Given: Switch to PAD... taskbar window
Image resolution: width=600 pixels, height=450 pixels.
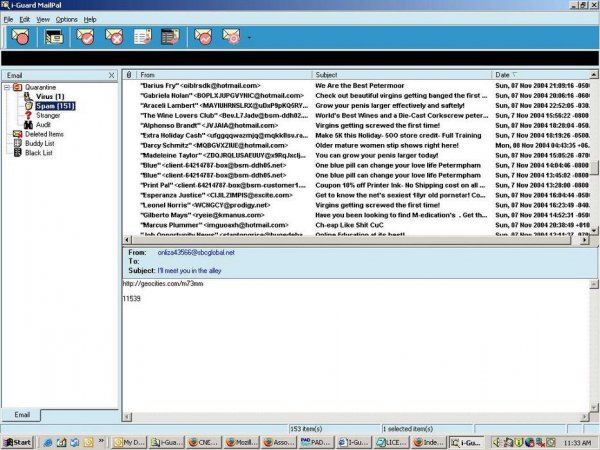Looking at the screenshot, I should tap(316, 442).
